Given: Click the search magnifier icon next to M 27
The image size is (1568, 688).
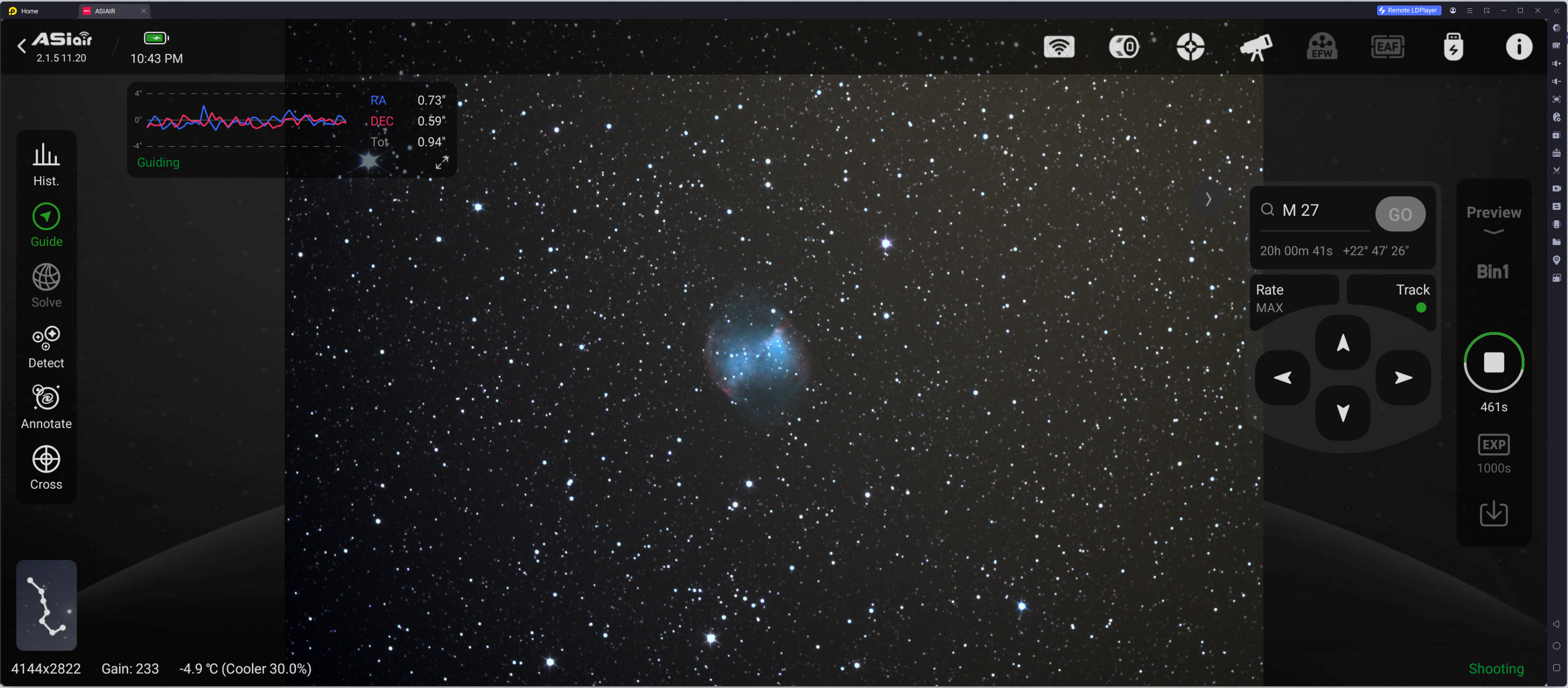Looking at the screenshot, I should click(x=1267, y=210).
